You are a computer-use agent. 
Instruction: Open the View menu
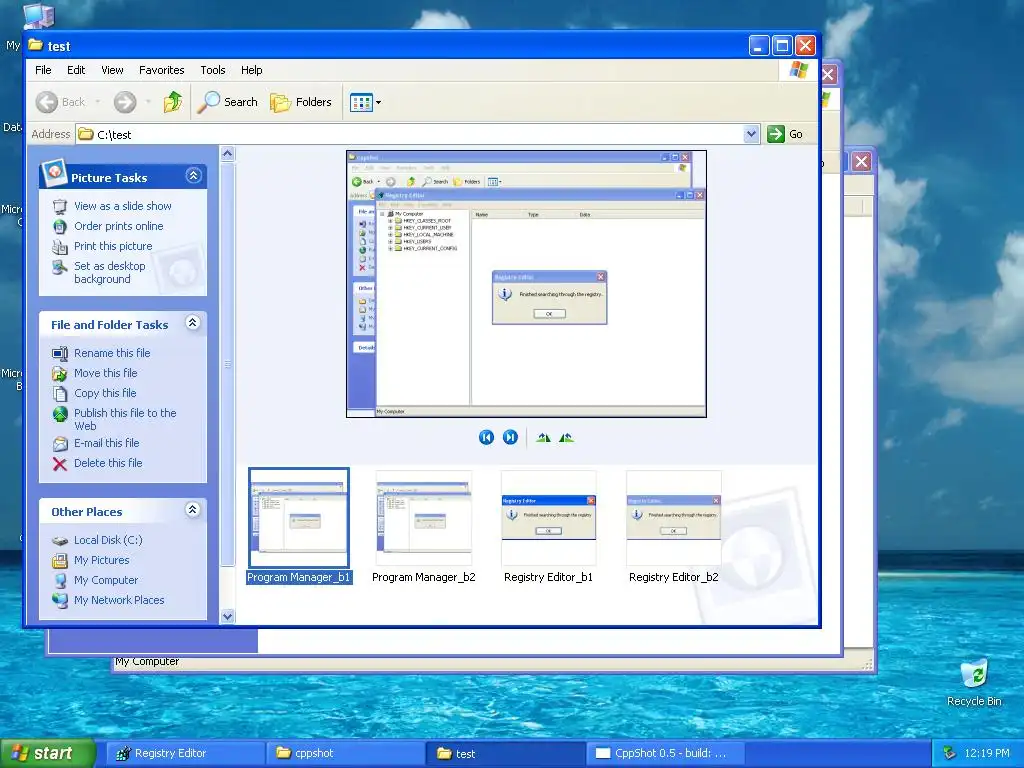pos(112,70)
